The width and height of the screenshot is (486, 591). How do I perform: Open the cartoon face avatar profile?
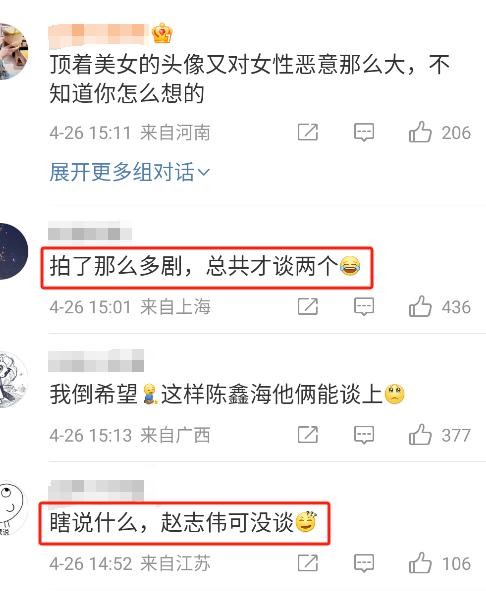click(x=12, y=508)
